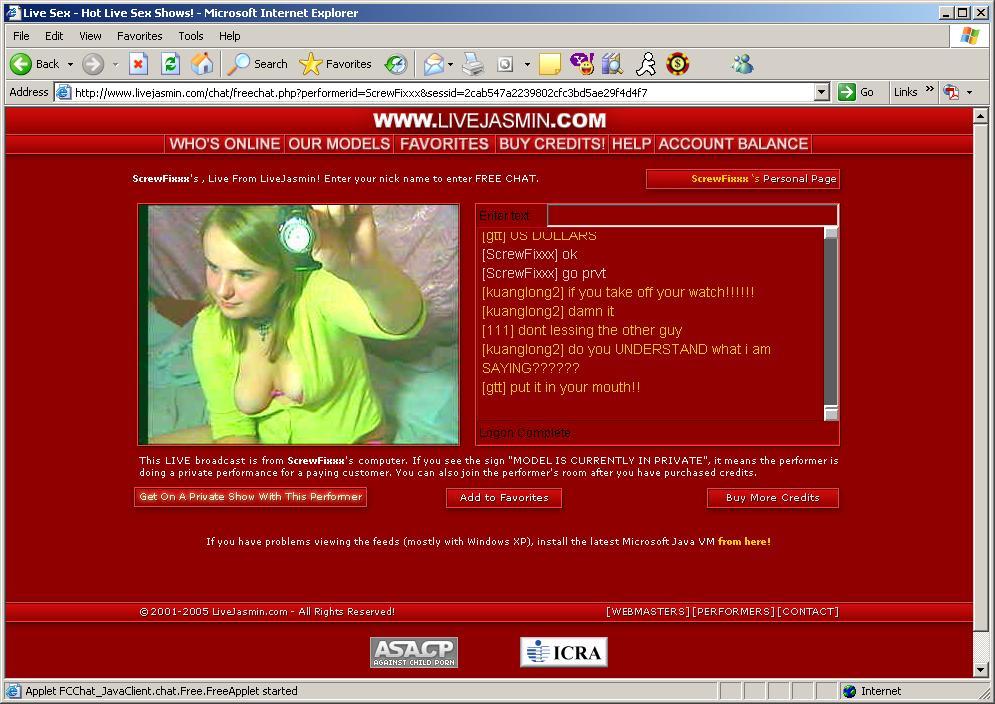Screen dimensions: 995x704
Task: Click the Research books toolbar icon
Action: click(x=613, y=64)
